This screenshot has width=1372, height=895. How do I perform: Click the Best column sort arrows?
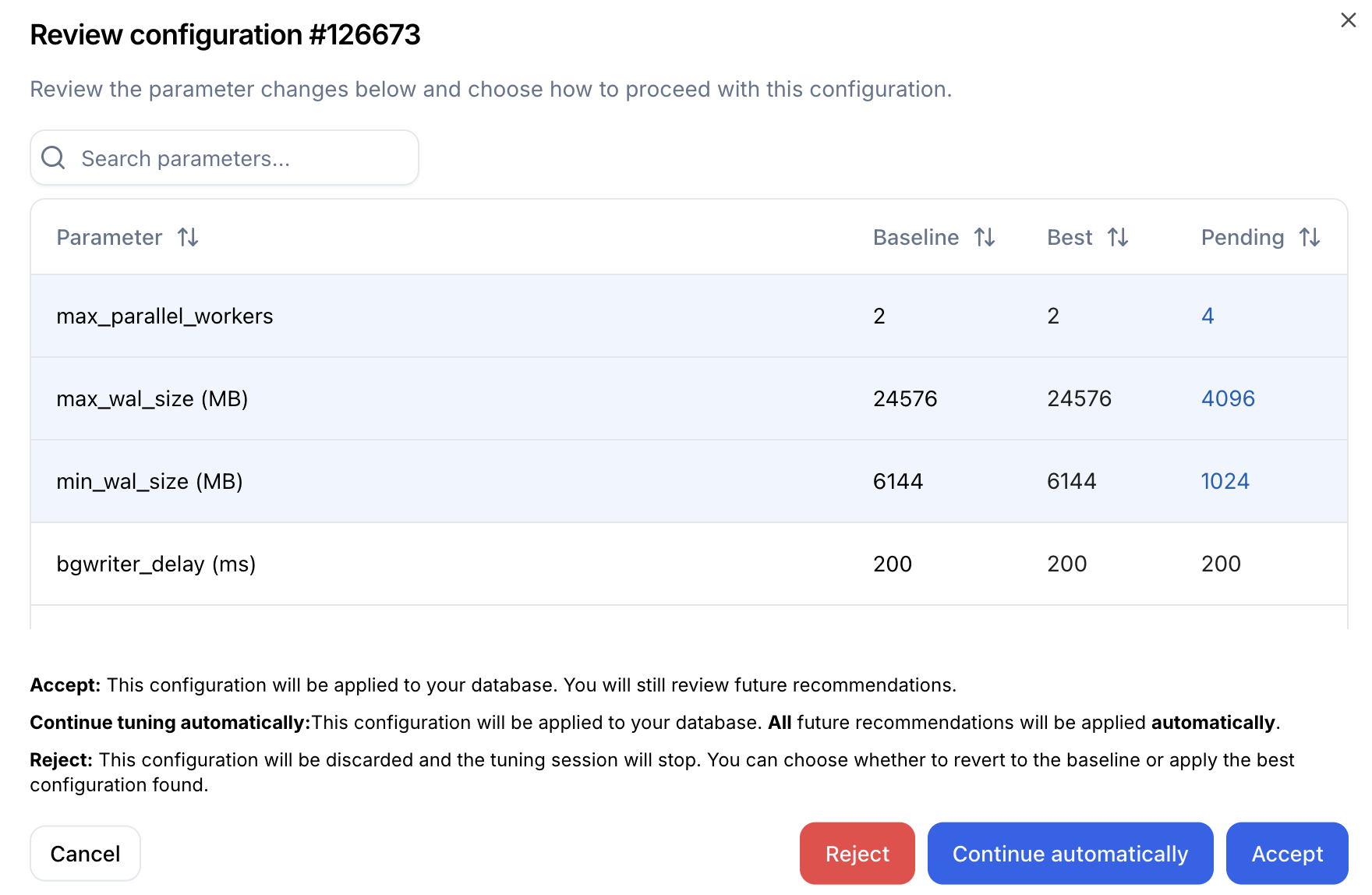1118,237
